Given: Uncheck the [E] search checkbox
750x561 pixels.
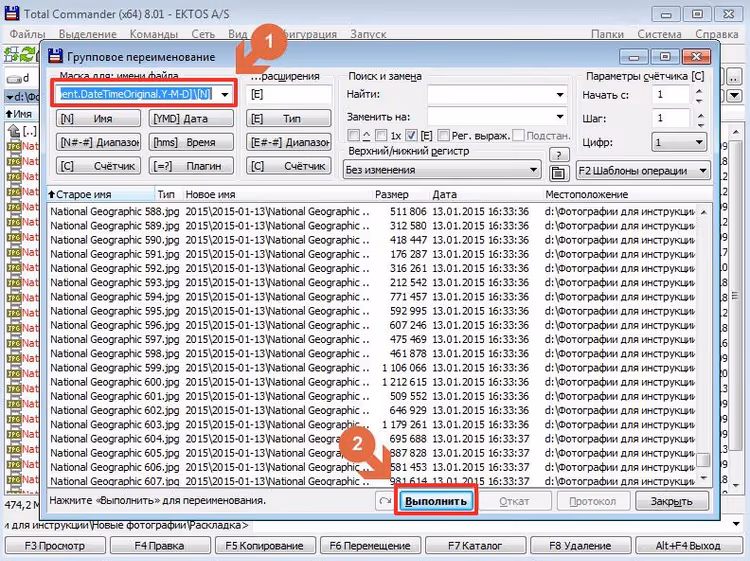Looking at the screenshot, I should (411, 135).
